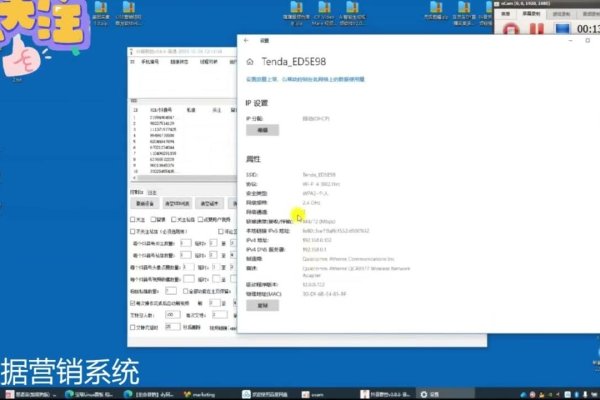Viewport: 600px width, 400px height.
Task: Open settings home via the house icon
Action: pyautogui.click(x=250, y=62)
